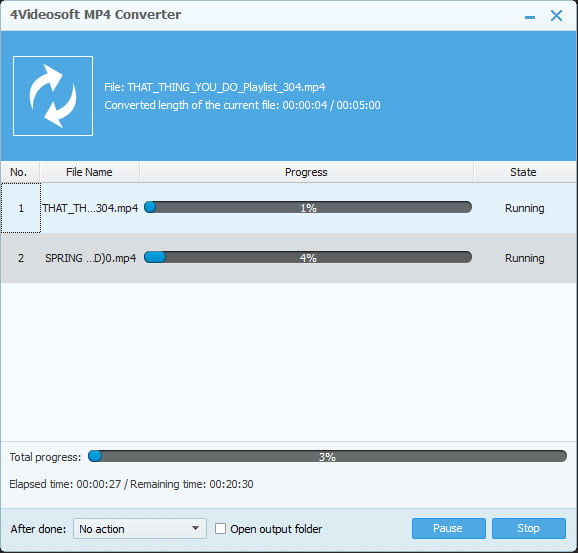Enable Open output folder checkbox
Viewport: 578px width, 553px height.
pos(220,528)
